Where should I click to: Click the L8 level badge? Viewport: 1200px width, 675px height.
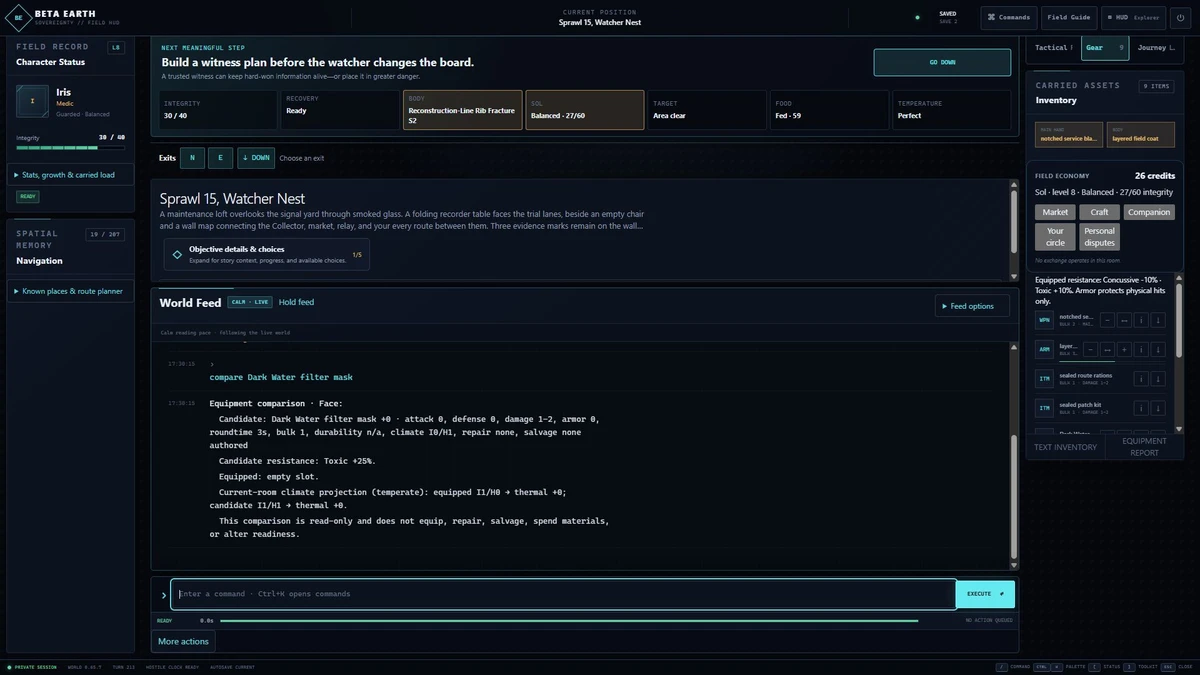click(116, 47)
